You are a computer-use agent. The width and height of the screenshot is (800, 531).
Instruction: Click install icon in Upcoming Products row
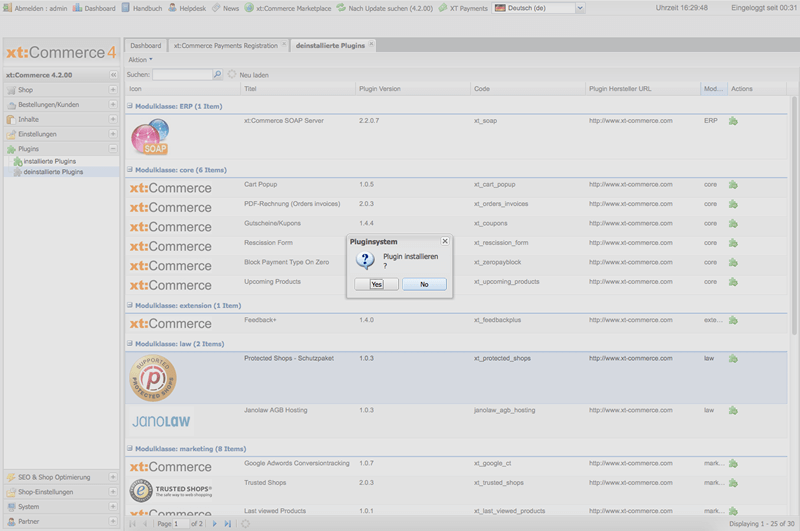(x=733, y=282)
